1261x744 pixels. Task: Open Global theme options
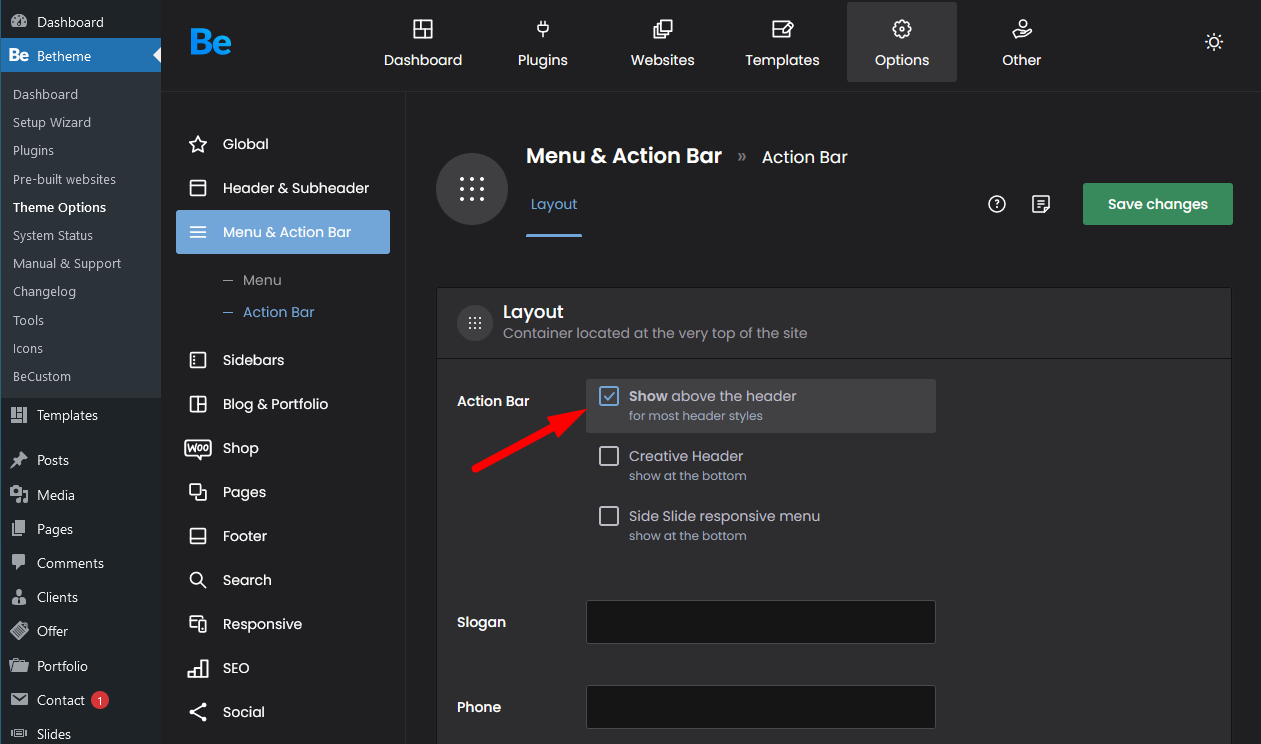(x=283, y=144)
